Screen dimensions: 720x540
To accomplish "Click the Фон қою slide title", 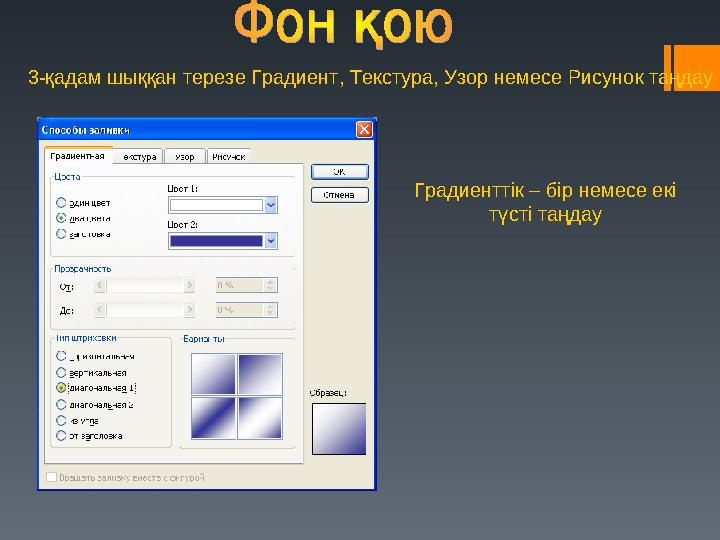I will [343, 23].
